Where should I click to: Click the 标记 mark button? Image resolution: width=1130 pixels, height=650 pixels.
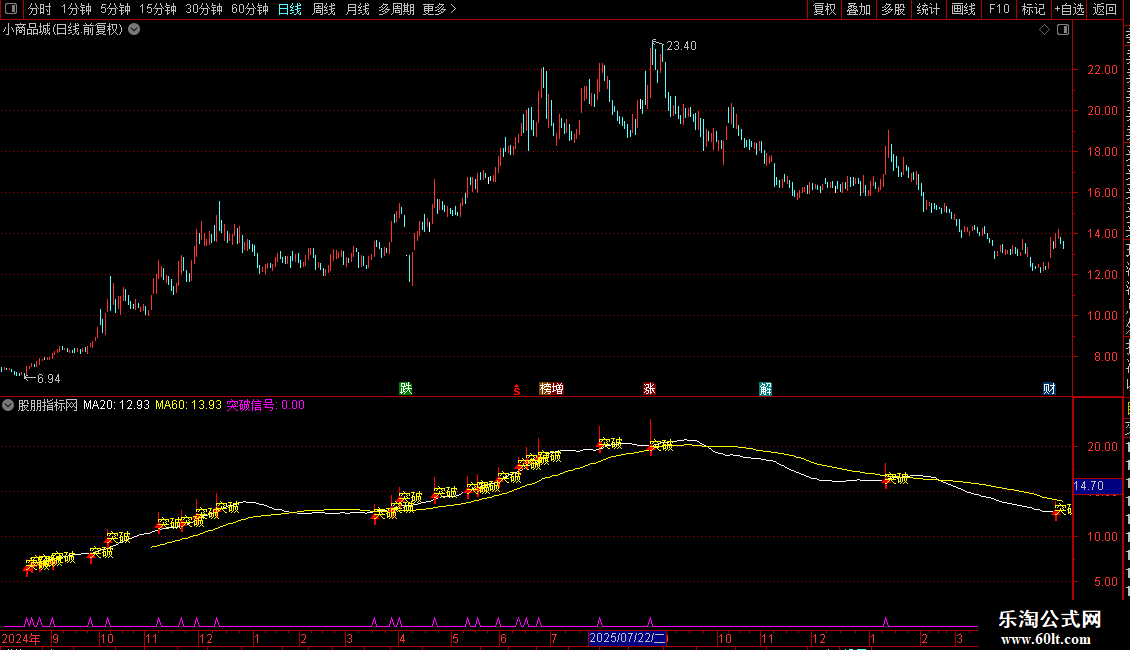pyautogui.click(x=1033, y=9)
